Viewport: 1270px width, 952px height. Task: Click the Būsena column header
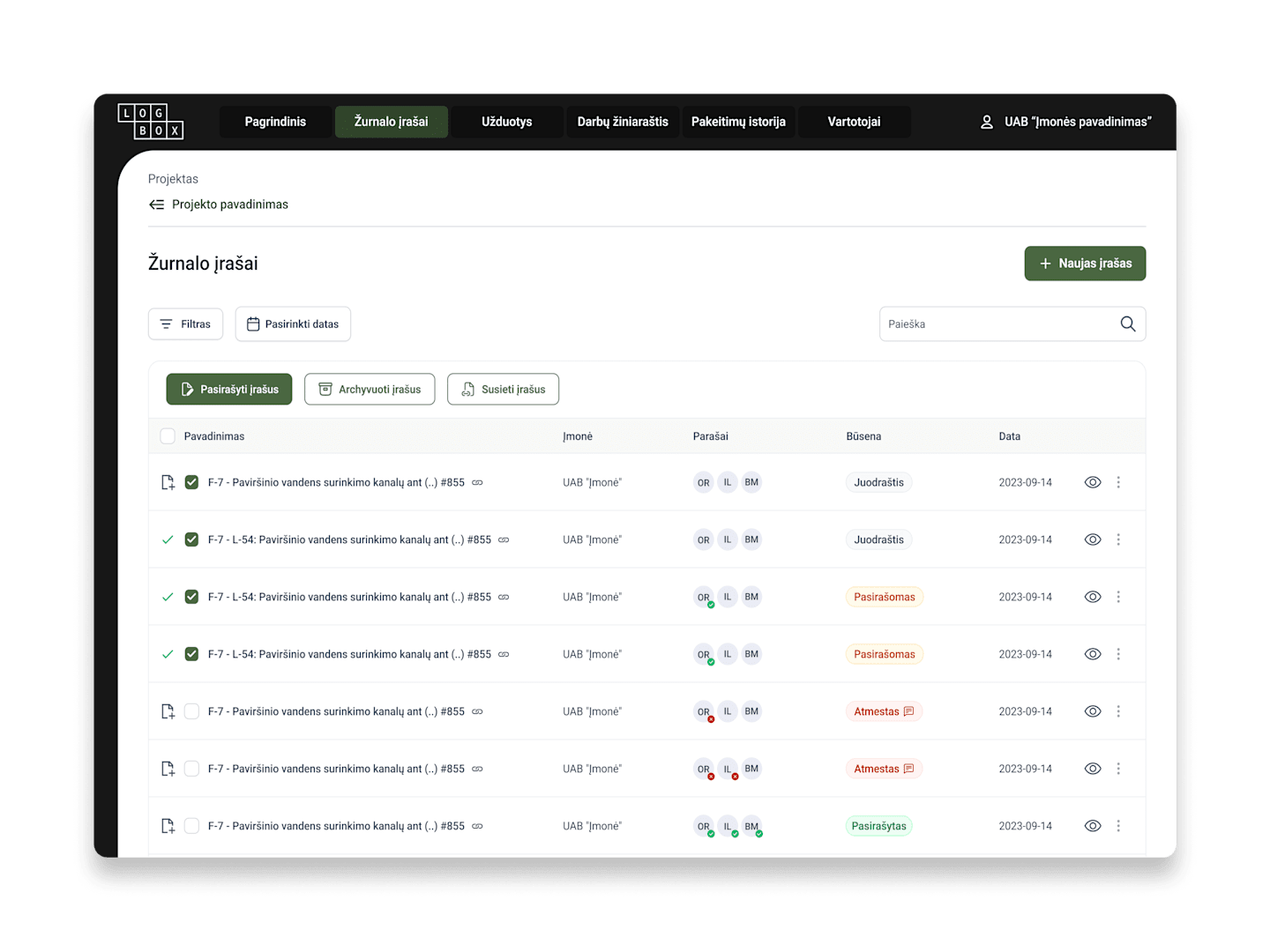click(863, 436)
